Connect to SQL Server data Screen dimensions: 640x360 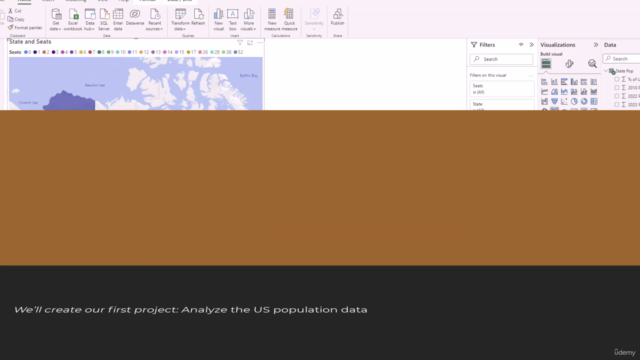(x=104, y=19)
